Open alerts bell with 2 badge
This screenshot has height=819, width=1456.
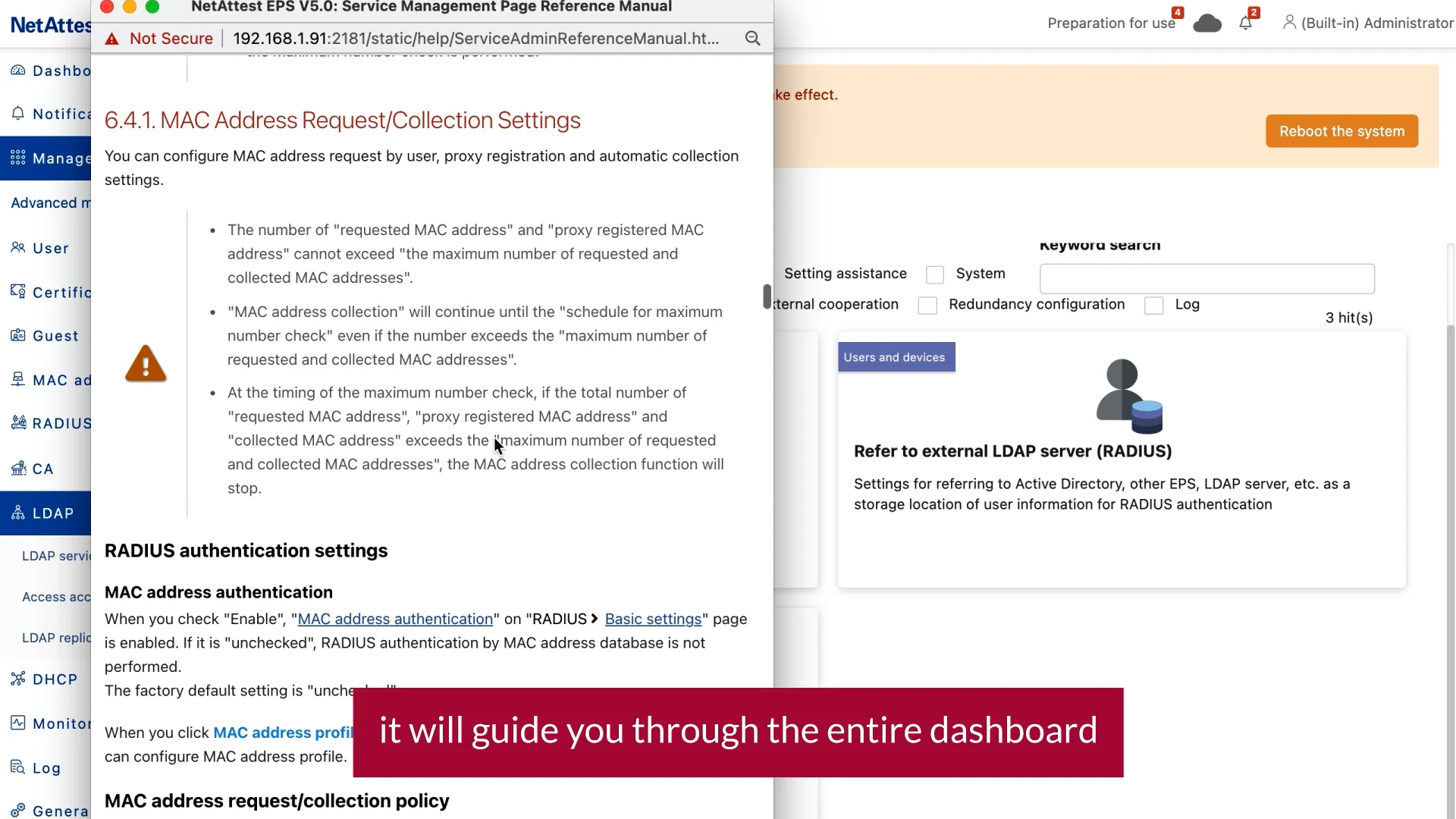coord(1246,24)
